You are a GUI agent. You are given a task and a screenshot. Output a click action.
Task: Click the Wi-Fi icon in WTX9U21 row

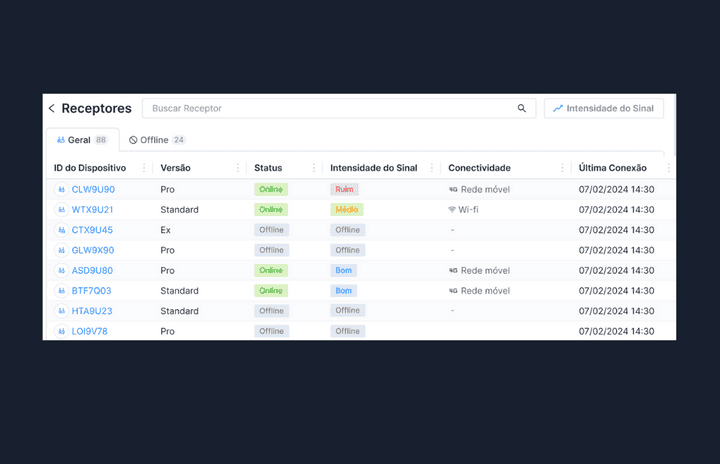(x=452, y=210)
